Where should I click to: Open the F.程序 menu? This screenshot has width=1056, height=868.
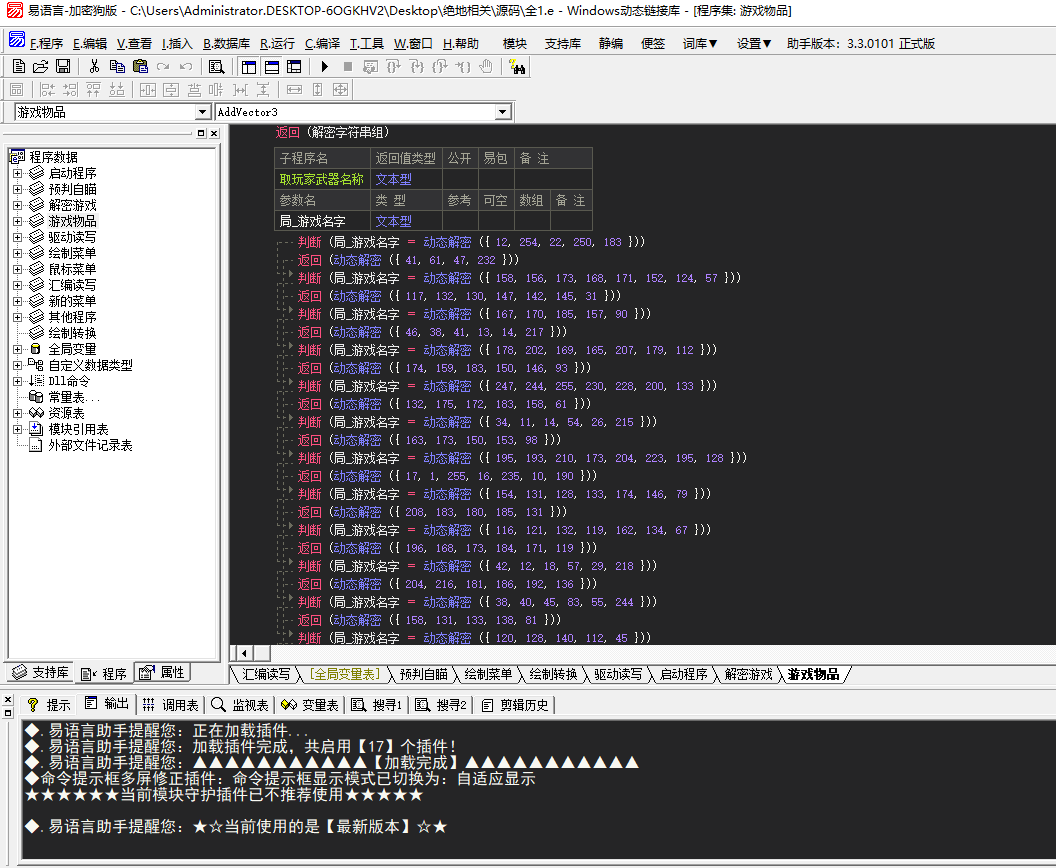pos(46,44)
